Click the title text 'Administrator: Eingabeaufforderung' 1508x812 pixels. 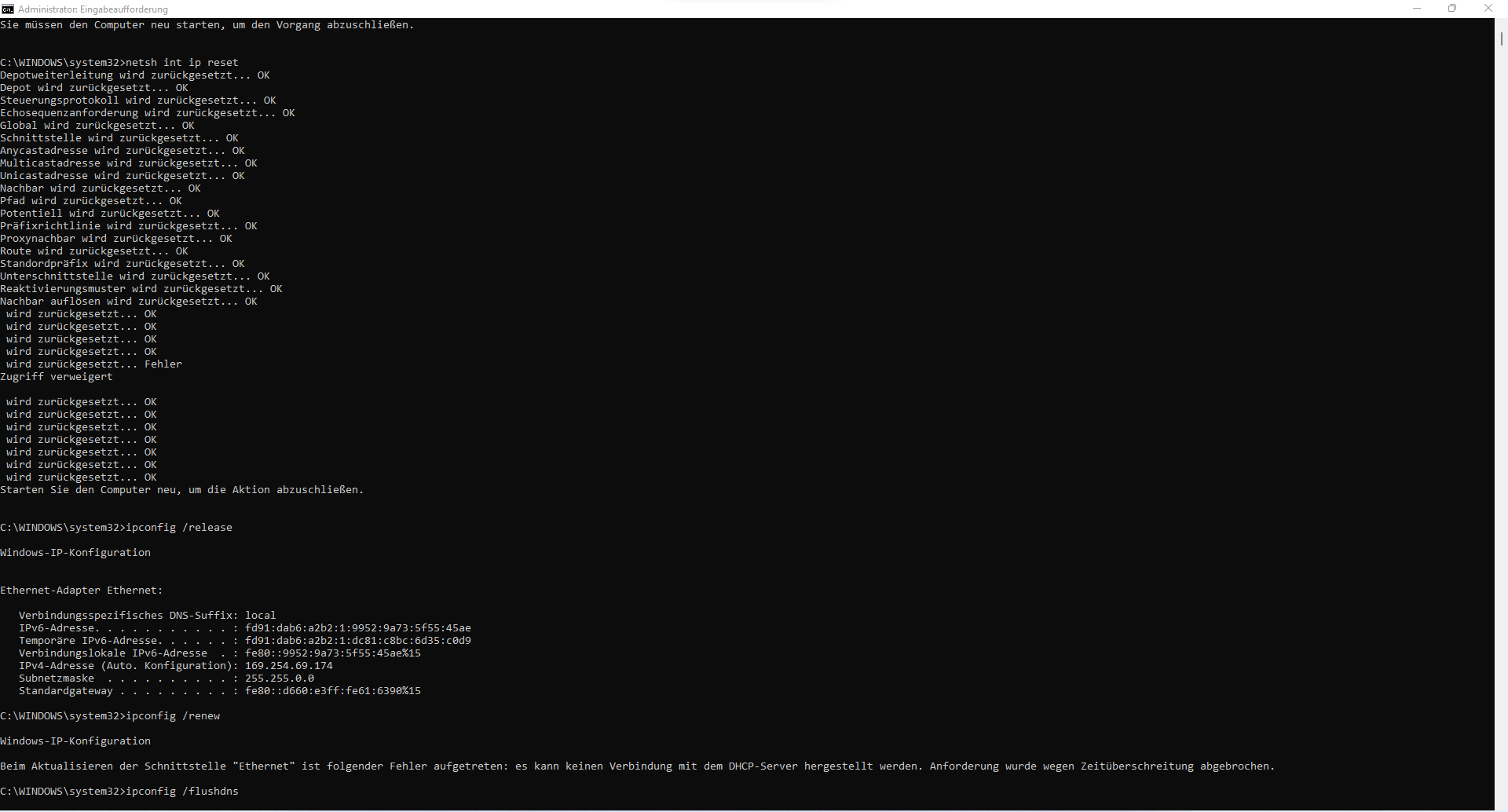[93, 9]
